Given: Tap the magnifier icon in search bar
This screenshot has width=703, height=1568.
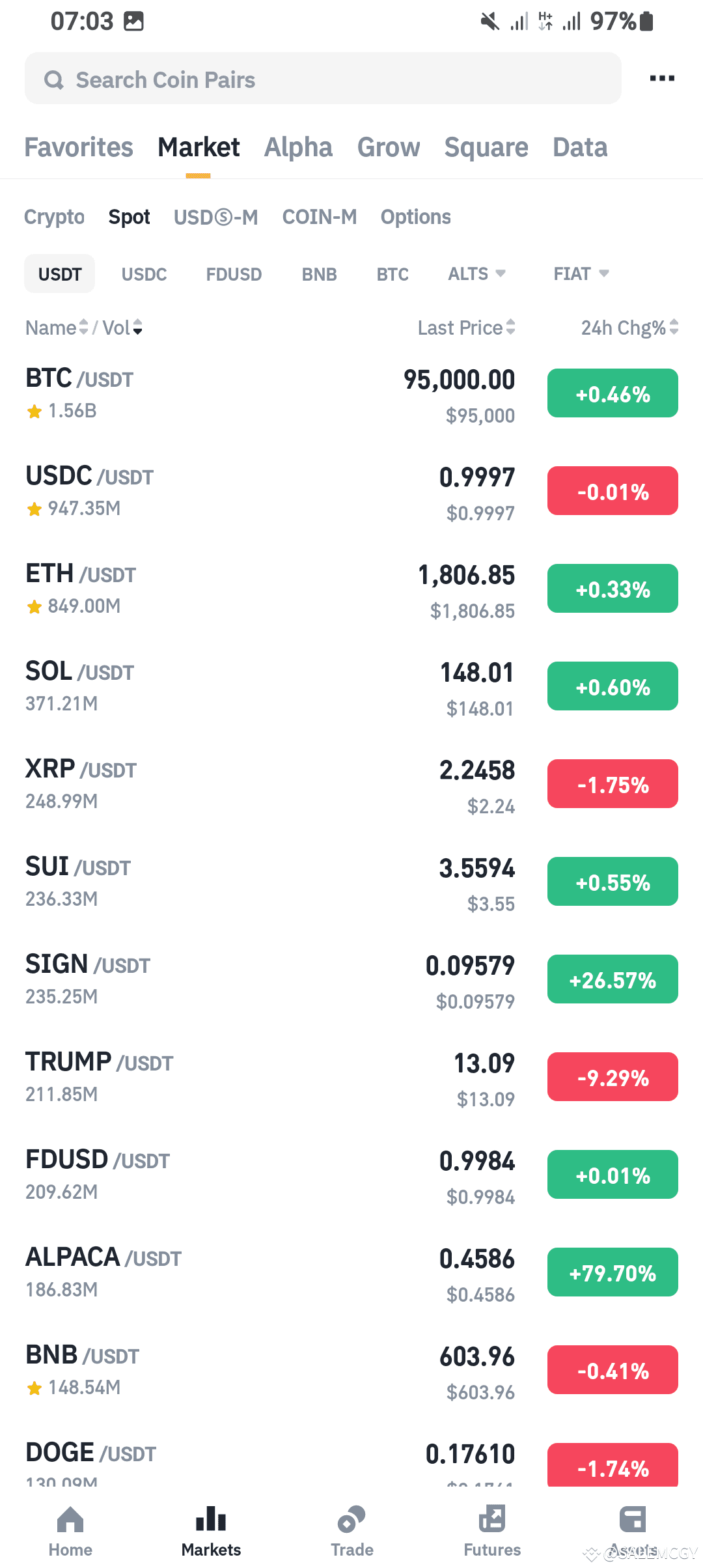Looking at the screenshot, I should (x=54, y=80).
